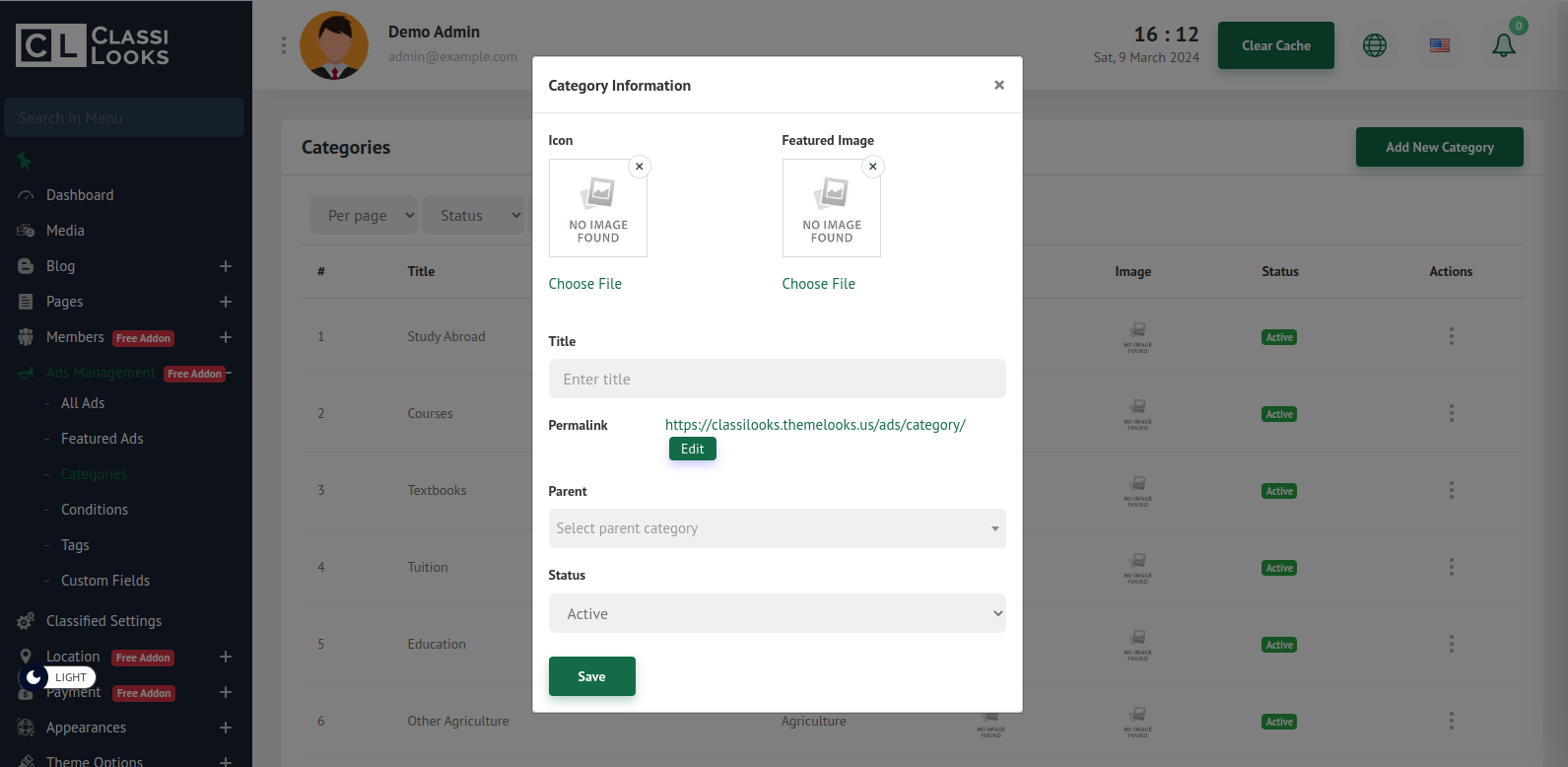Click the three-dot menu beside profile avatar
Image resolution: width=1568 pixels, height=767 pixels.
coord(284,45)
